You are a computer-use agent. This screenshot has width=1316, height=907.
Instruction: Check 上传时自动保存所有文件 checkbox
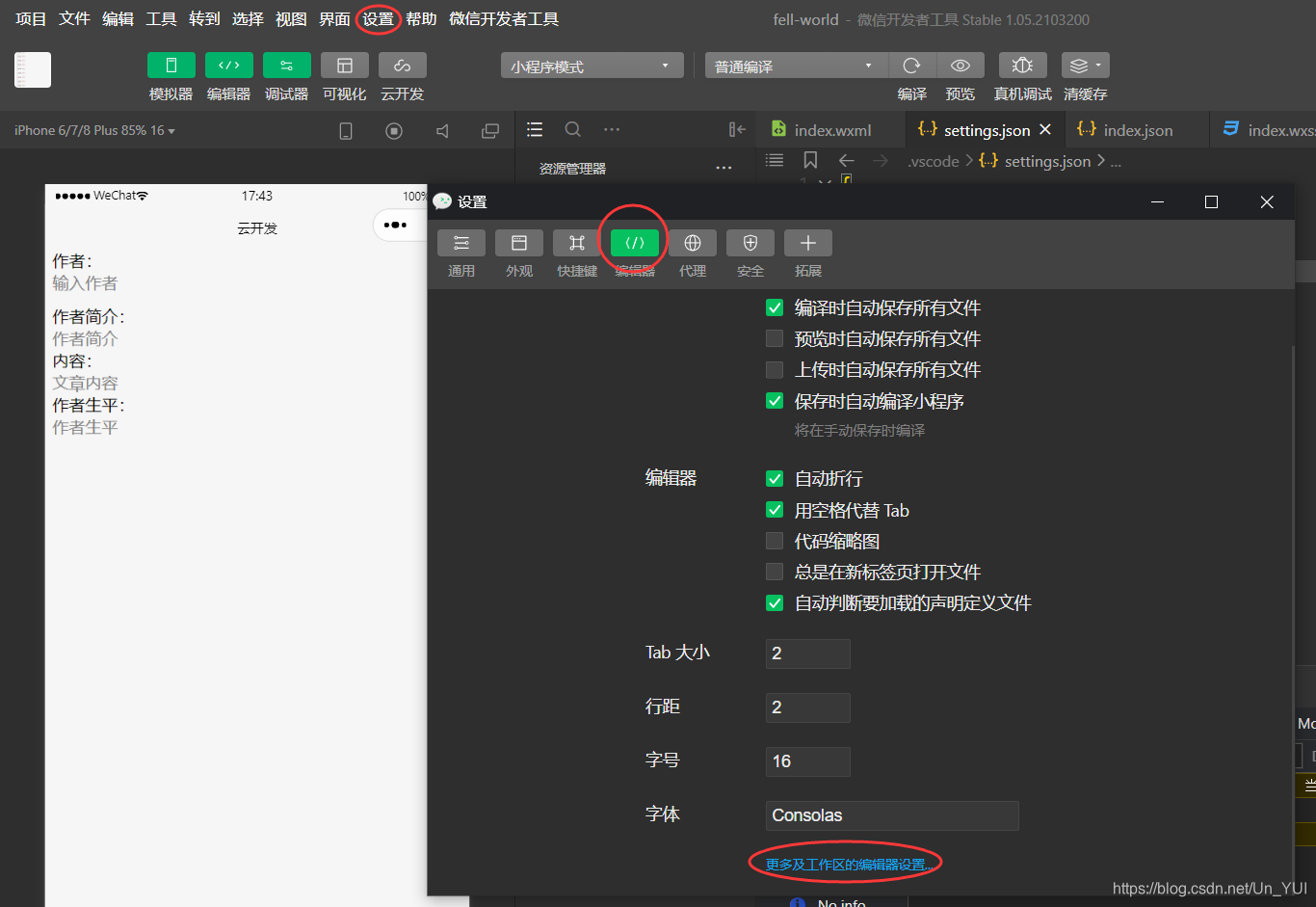[x=775, y=369]
